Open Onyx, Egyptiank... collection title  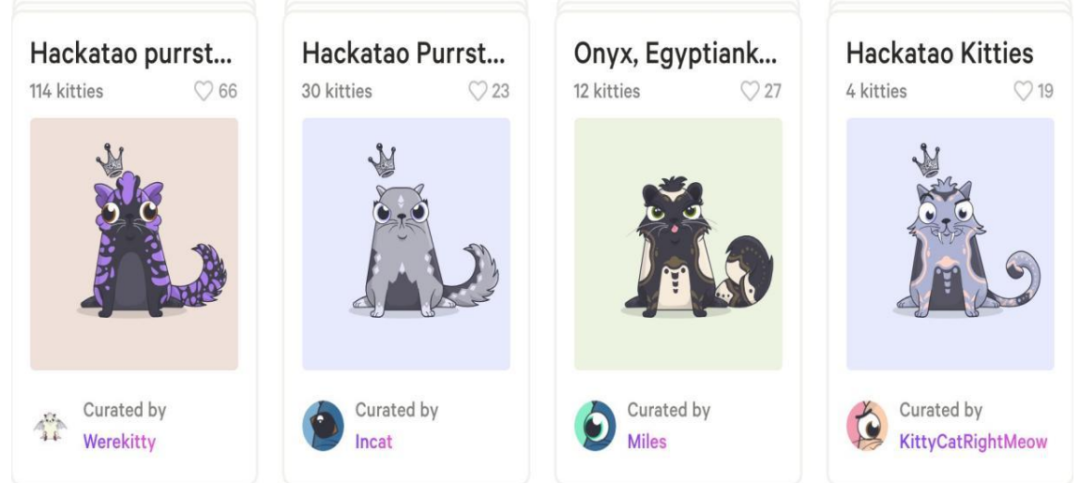coord(676,54)
